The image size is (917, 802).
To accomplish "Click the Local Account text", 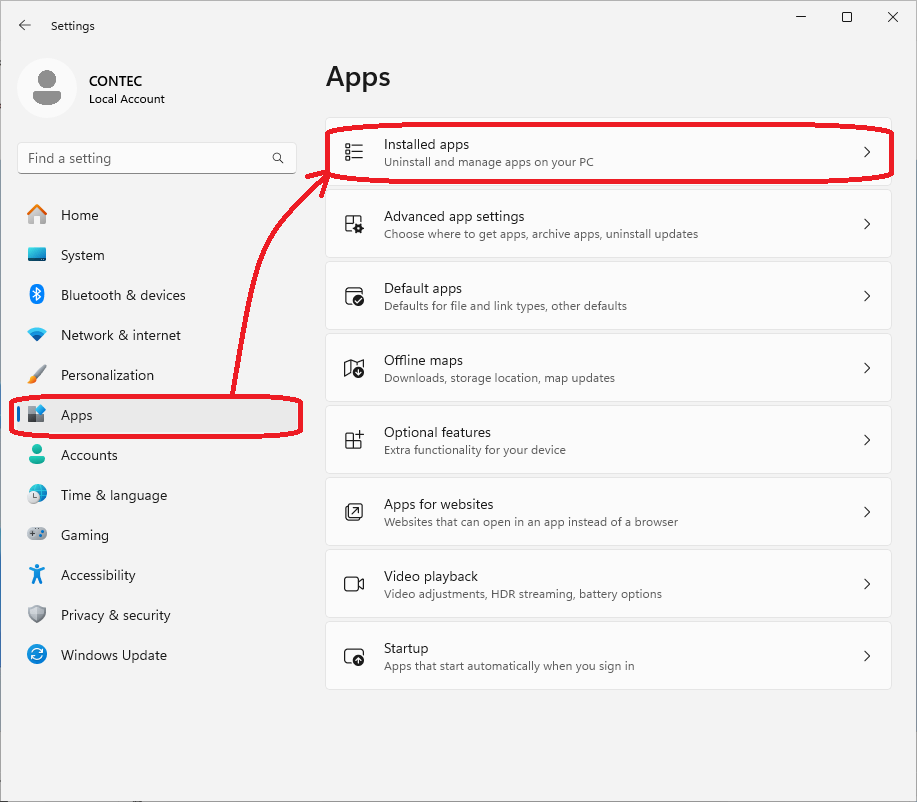I will coord(126,99).
